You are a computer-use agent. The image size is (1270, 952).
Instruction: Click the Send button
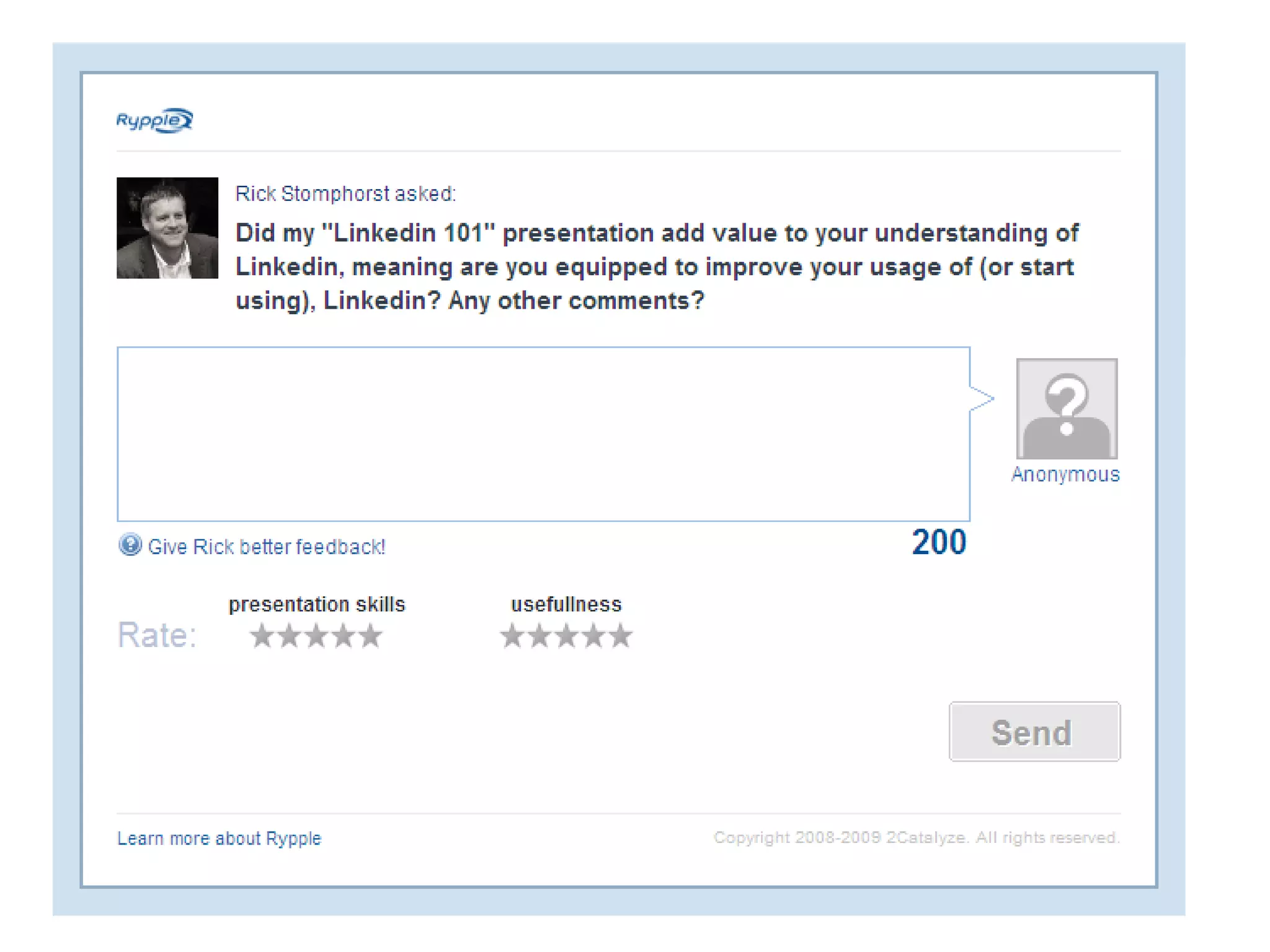[x=1034, y=731]
